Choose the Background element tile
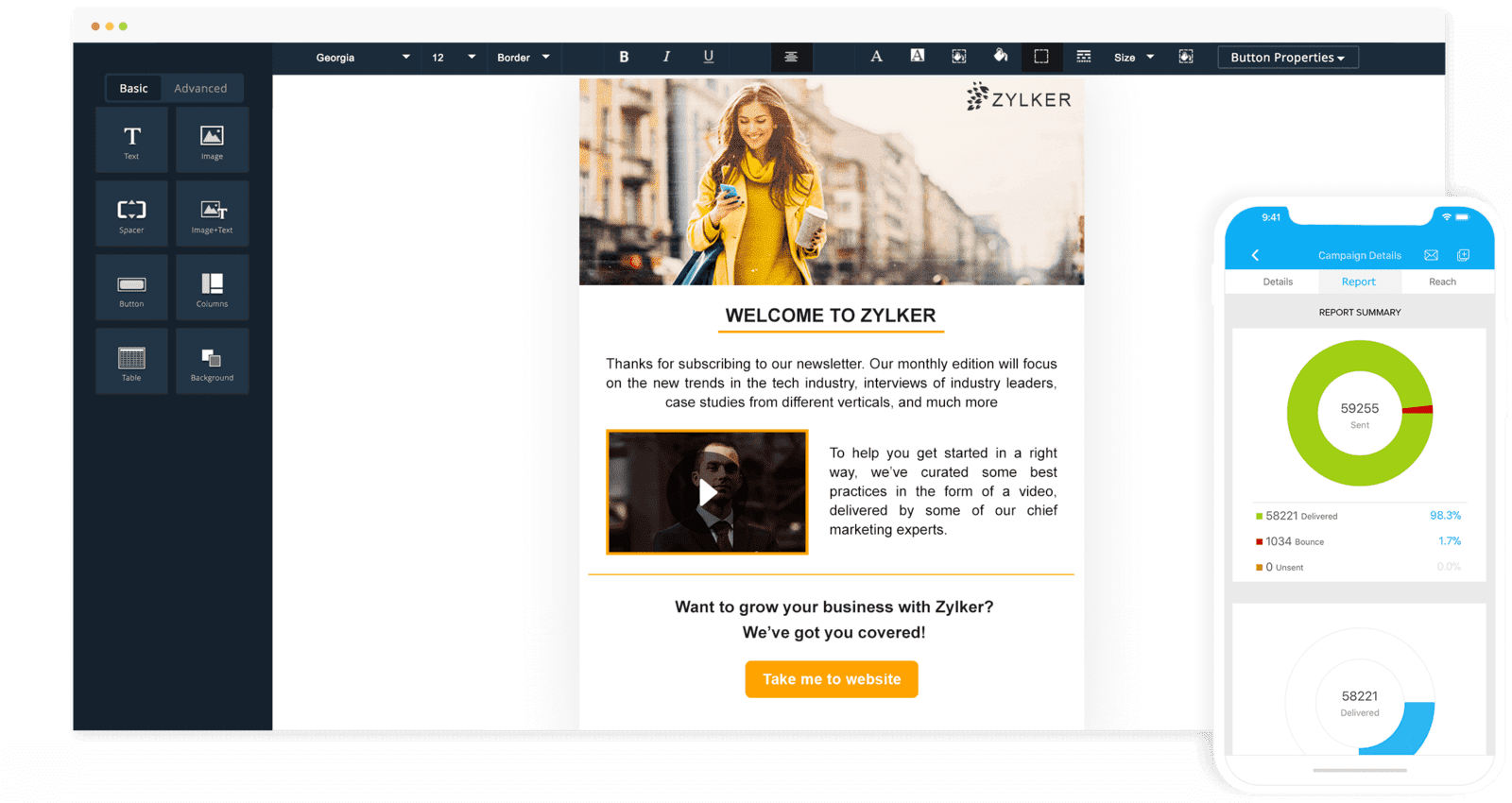Viewport: 1512px width, 803px height. click(x=212, y=361)
